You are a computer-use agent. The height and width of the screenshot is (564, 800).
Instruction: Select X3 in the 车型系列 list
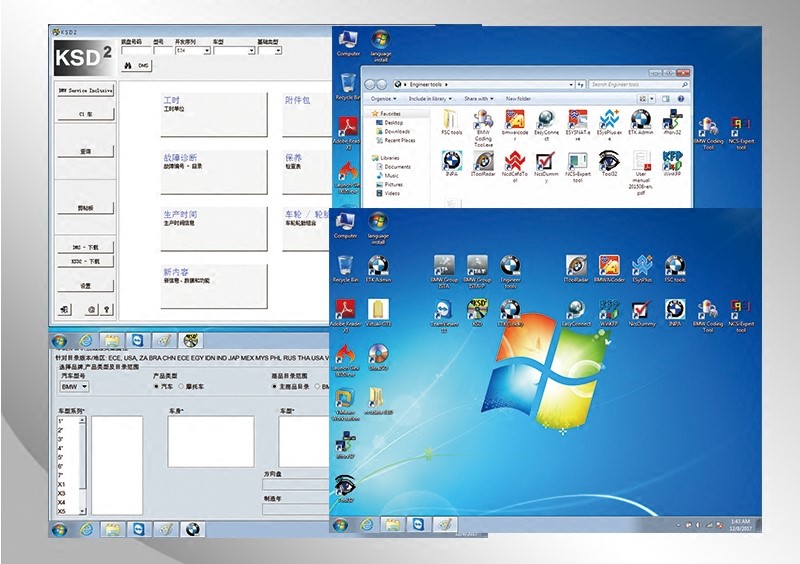pos(62,494)
